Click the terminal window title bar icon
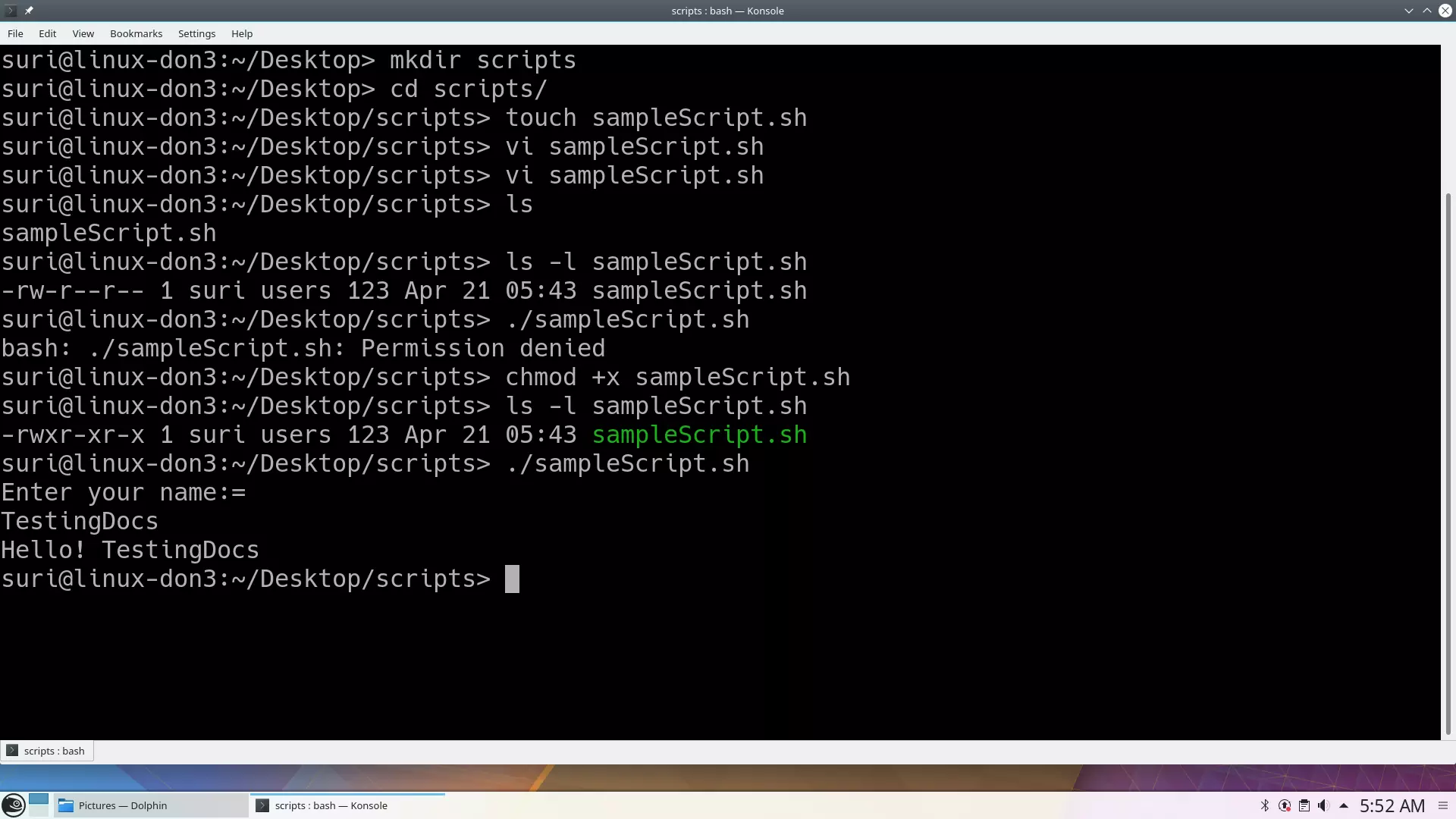This screenshot has height=819, width=1456. 10,10
